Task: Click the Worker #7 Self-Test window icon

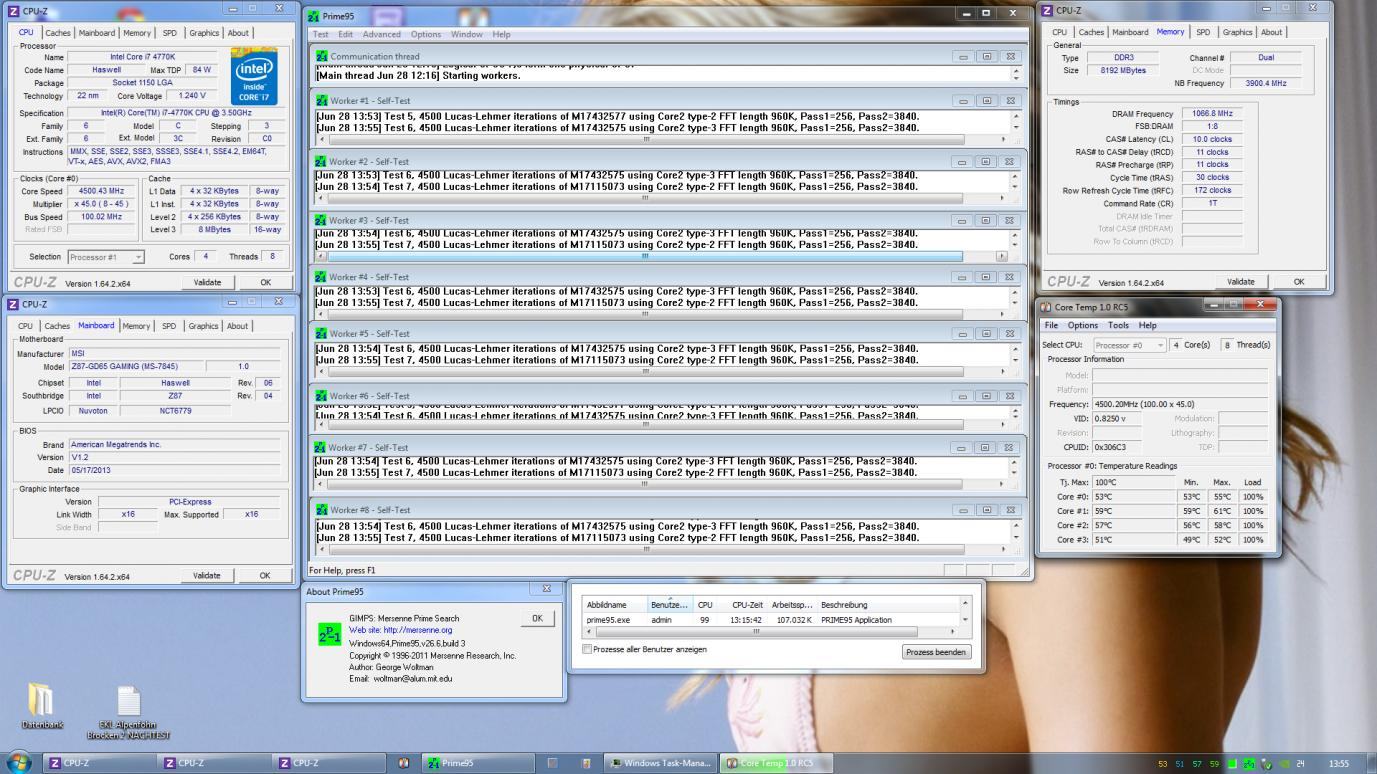Action: [321, 448]
